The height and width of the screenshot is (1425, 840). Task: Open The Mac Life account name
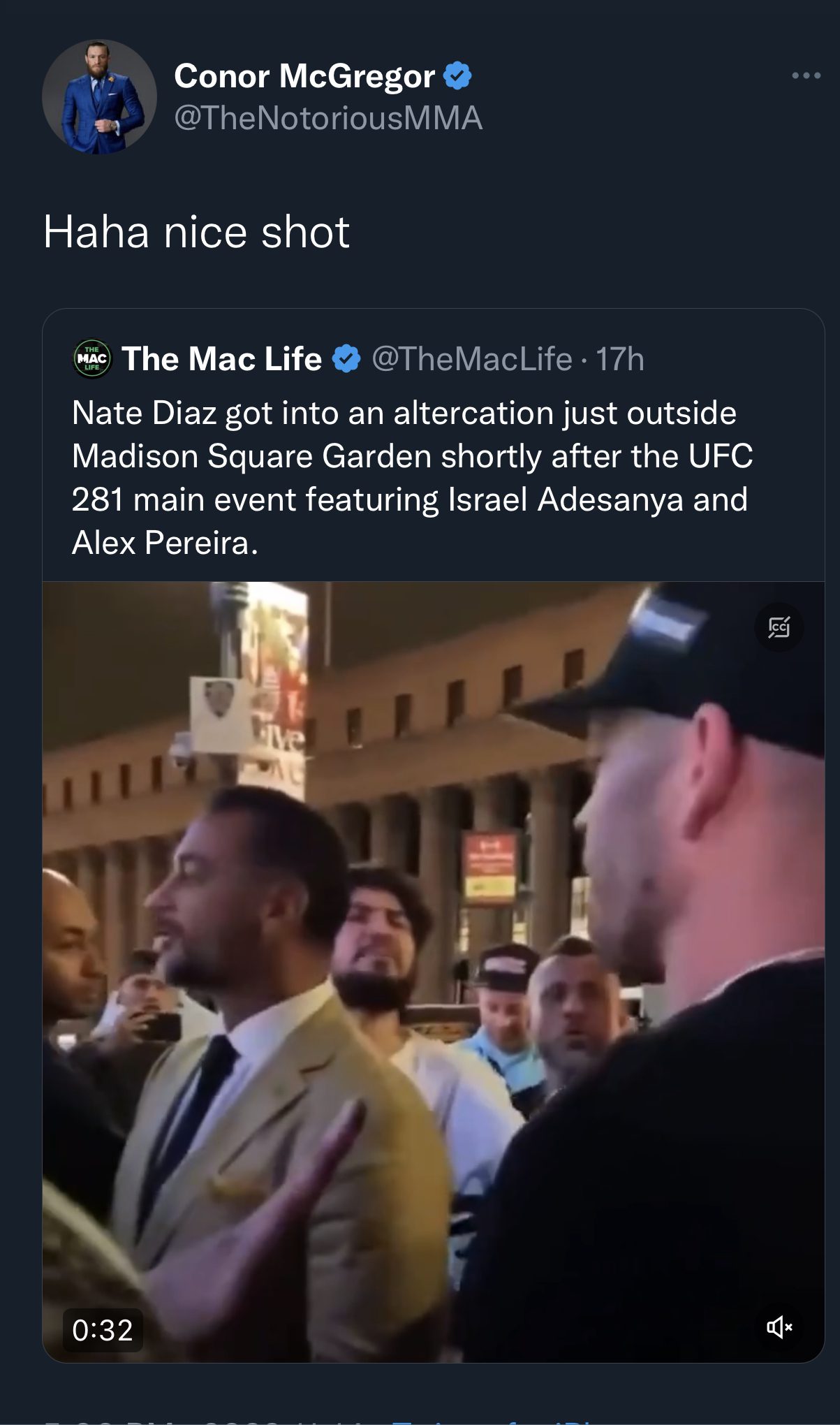click(x=222, y=359)
